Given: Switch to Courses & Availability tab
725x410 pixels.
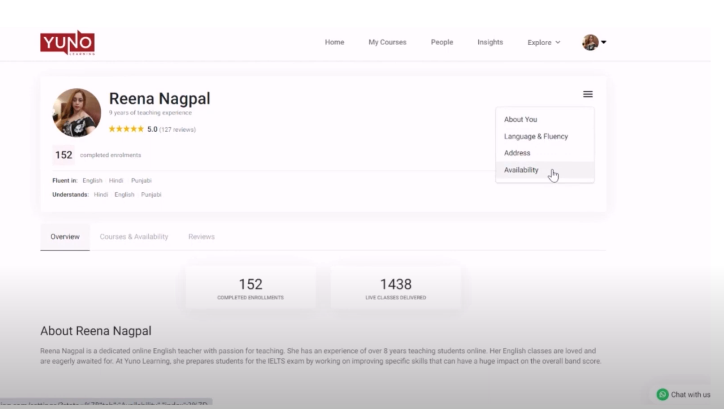Looking at the screenshot, I should [x=134, y=237].
